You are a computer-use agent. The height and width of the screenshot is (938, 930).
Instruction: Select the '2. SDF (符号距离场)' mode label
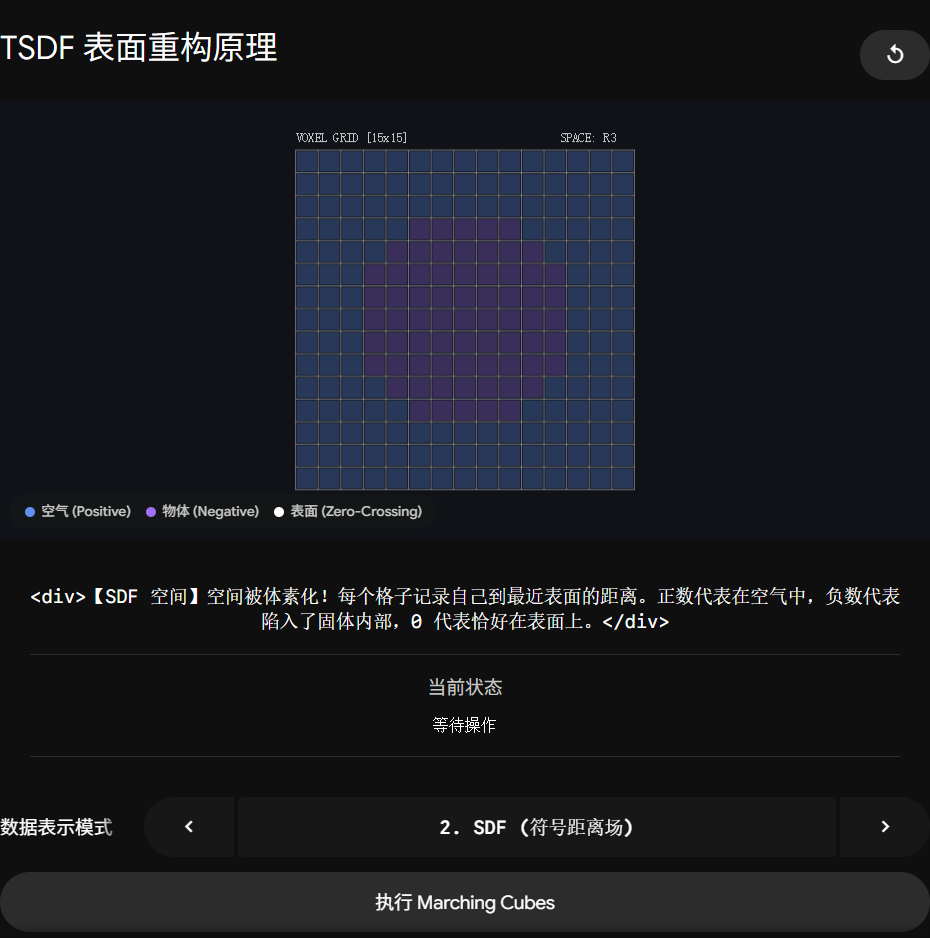point(536,827)
